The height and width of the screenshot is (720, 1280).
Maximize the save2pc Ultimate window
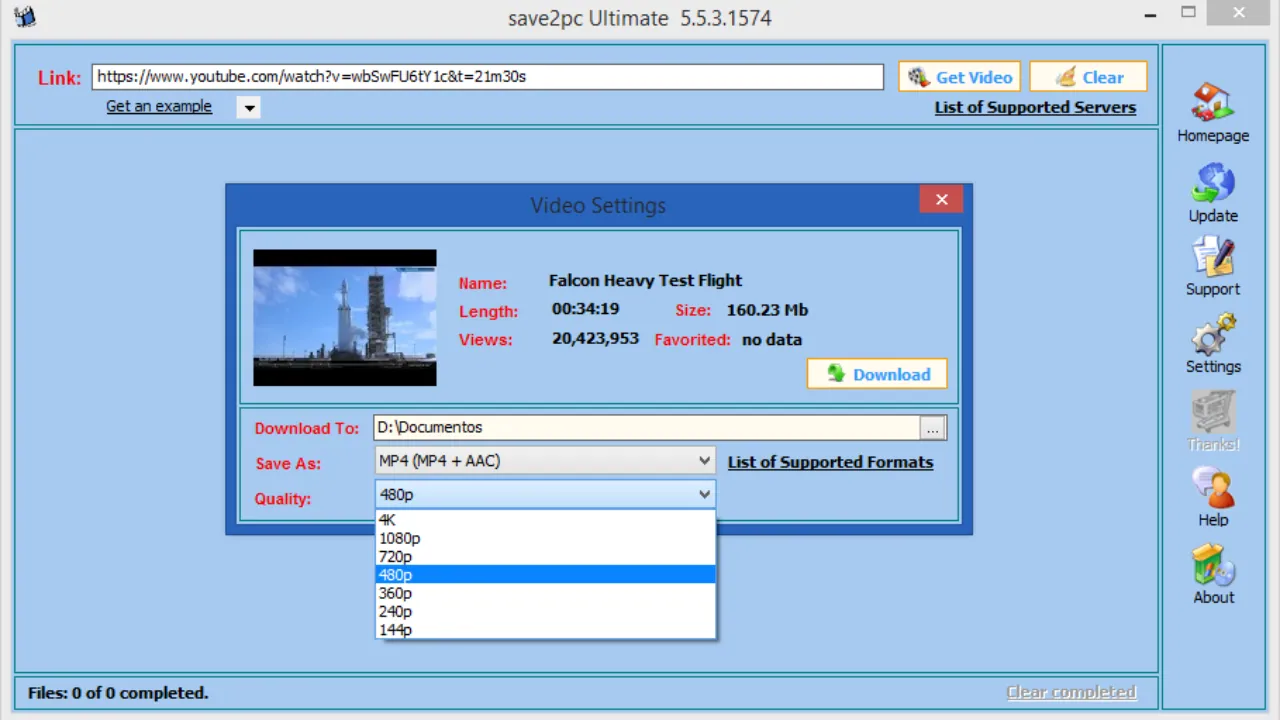coord(1188,13)
